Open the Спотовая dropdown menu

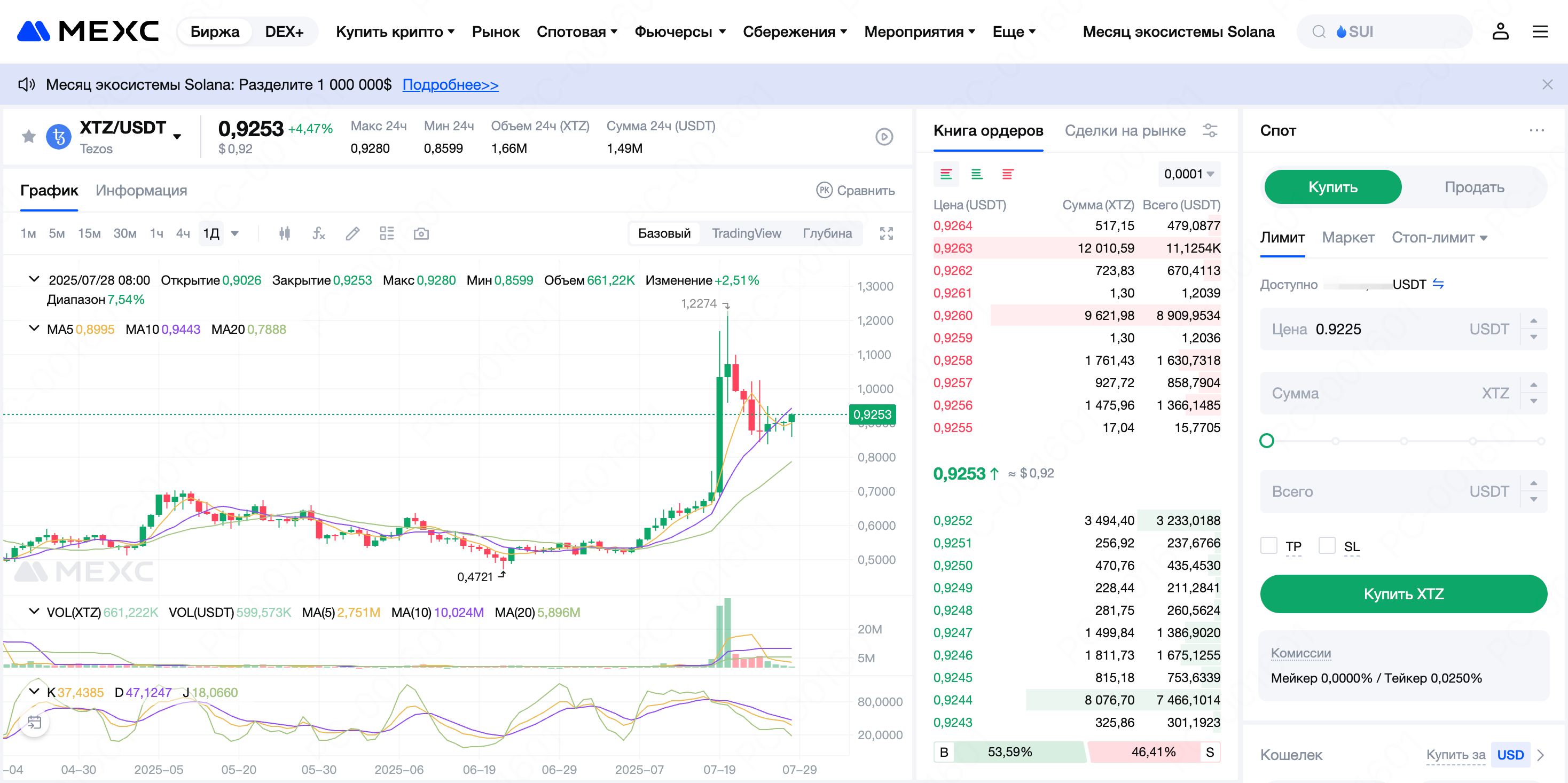pyautogui.click(x=576, y=32)
